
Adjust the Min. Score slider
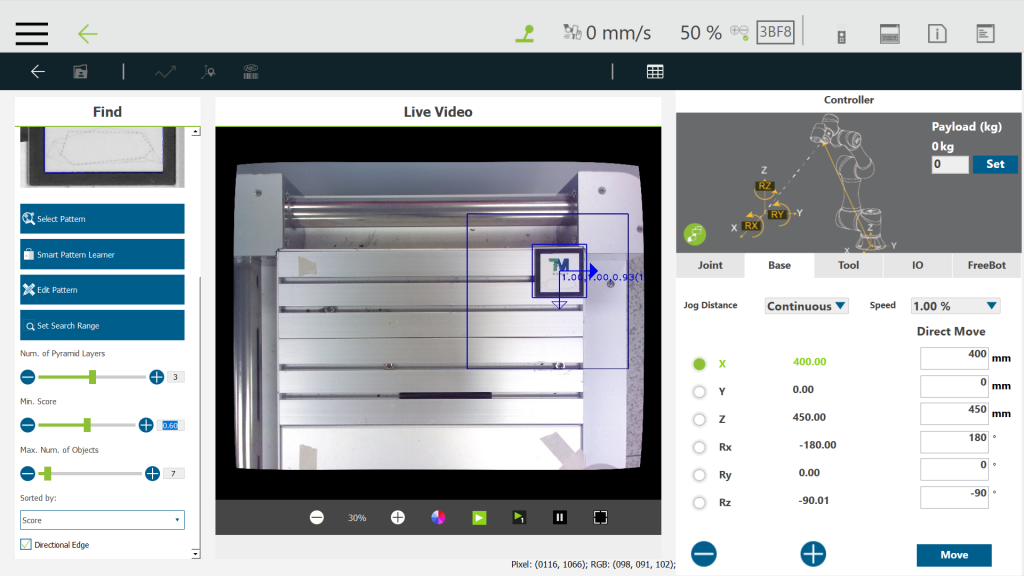click(x=87, y=425)
